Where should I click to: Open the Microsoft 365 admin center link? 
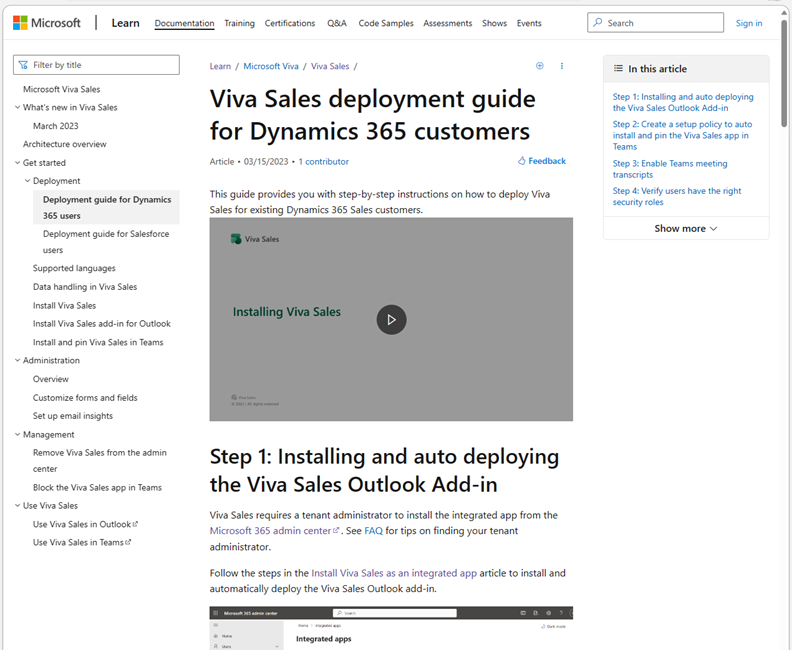click(x=274, y=531)
